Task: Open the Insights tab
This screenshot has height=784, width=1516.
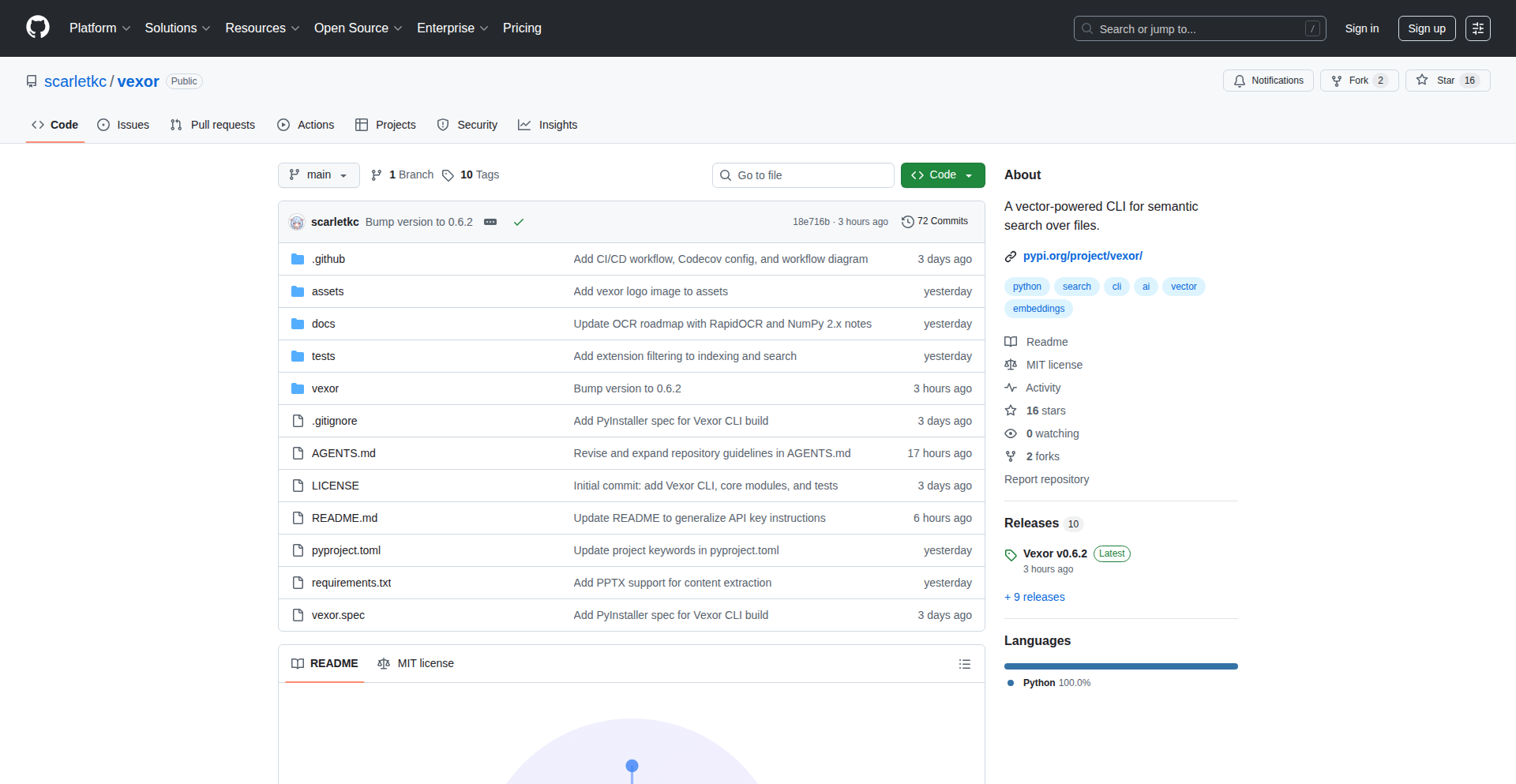Action: [548, 125]
